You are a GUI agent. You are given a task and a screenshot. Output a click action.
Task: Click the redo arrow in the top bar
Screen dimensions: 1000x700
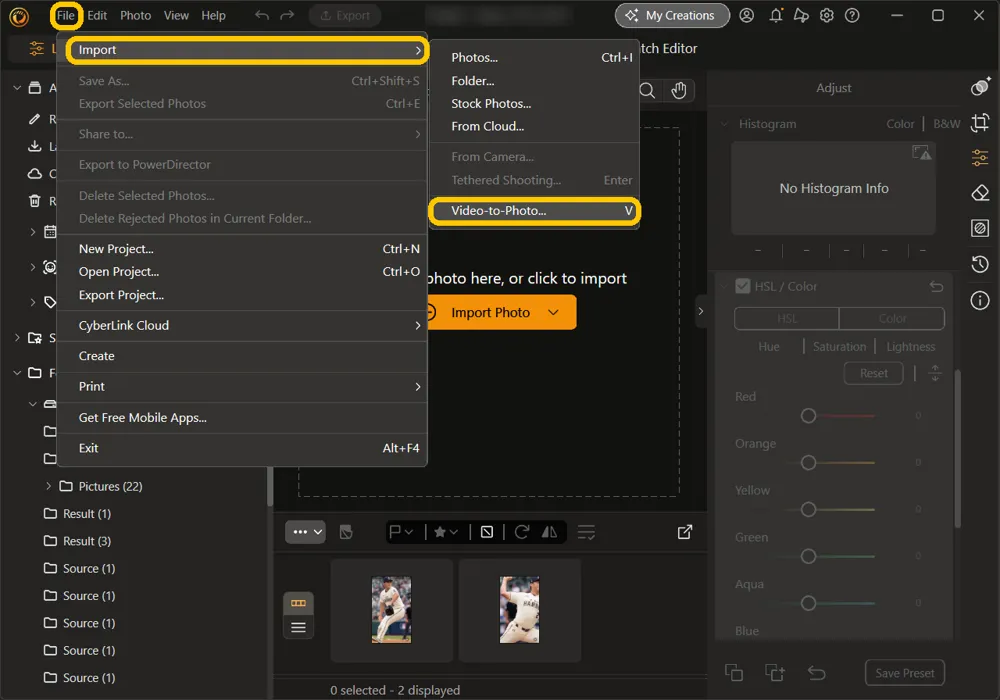tap(288, 15)
